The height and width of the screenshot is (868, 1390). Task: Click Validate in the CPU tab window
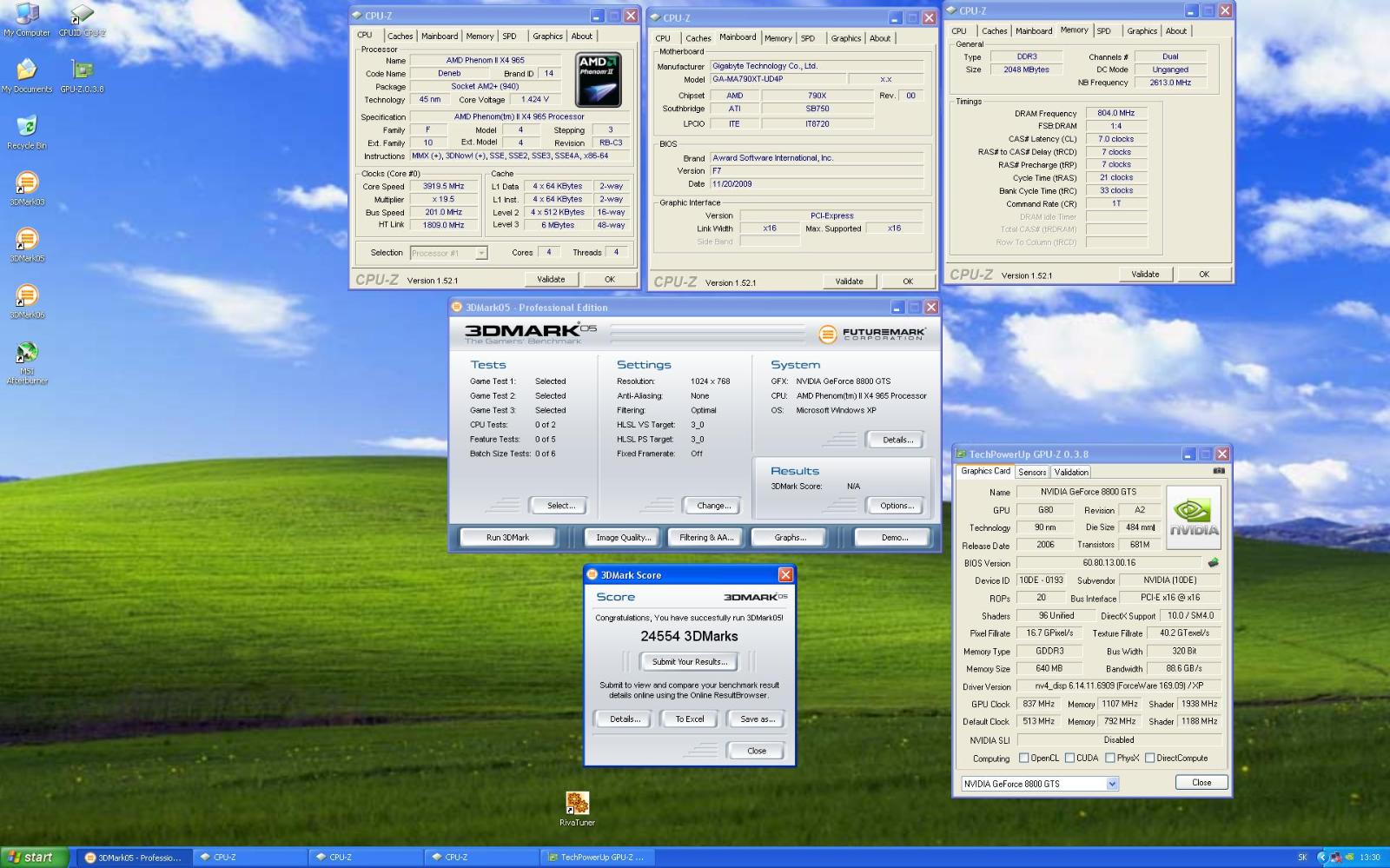click(551, 279)
